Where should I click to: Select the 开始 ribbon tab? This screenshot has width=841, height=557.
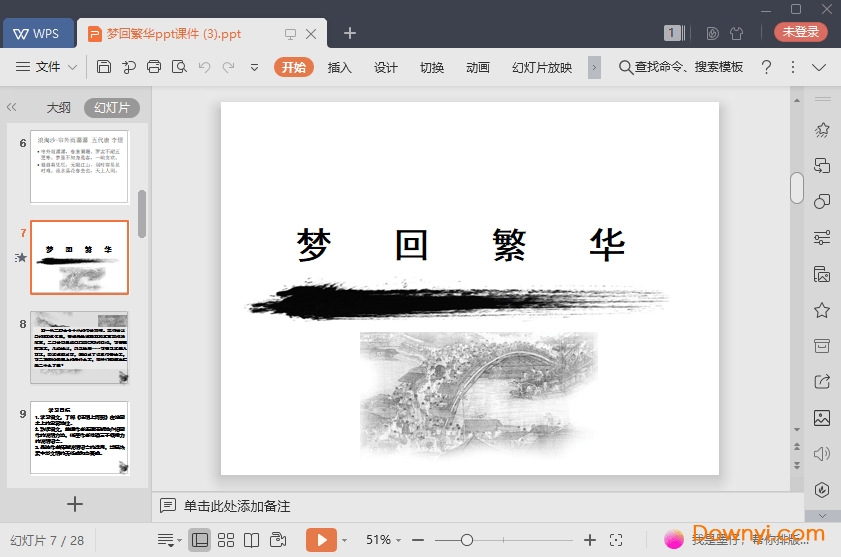pyautogui.click(x=293, y=67)
